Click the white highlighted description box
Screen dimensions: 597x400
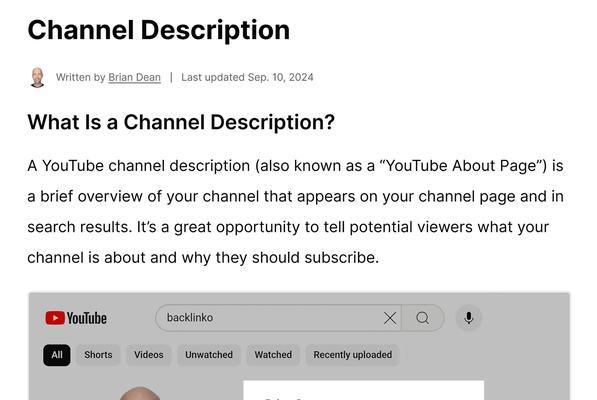point(364,390)
